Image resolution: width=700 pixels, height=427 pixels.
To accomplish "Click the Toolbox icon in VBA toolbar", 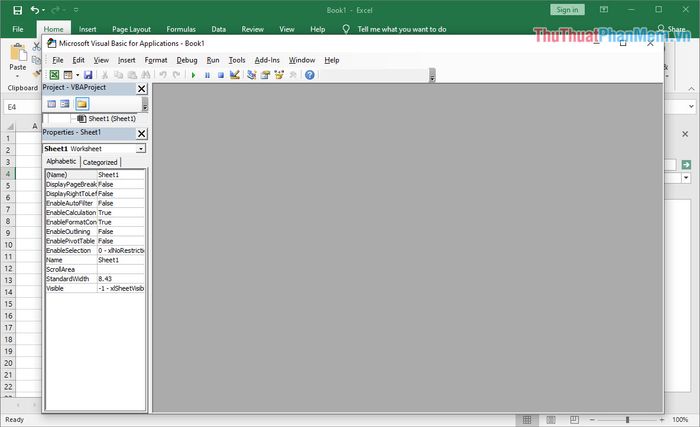I will [x=293, y=75].
